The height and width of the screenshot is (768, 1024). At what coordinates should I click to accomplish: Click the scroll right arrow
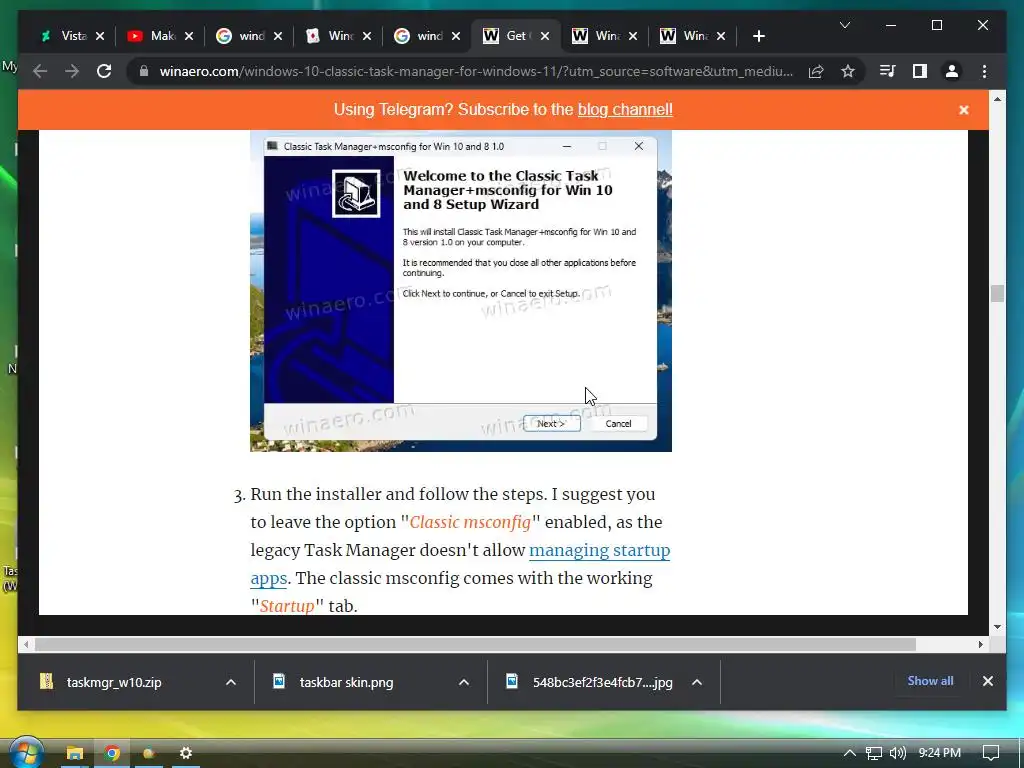pos(980,644)
